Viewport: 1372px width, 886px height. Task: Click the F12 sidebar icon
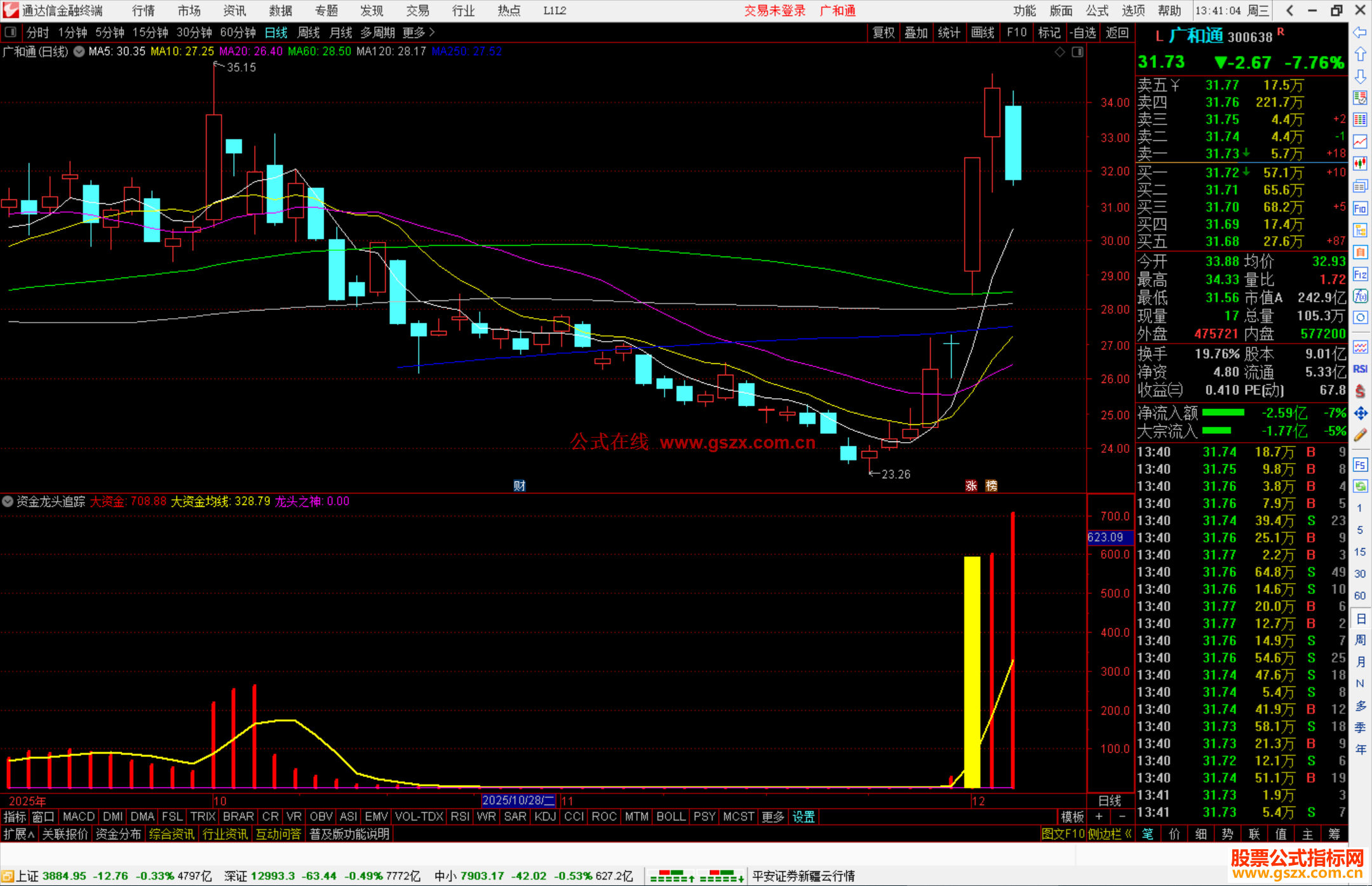[x=1360, y=274]
